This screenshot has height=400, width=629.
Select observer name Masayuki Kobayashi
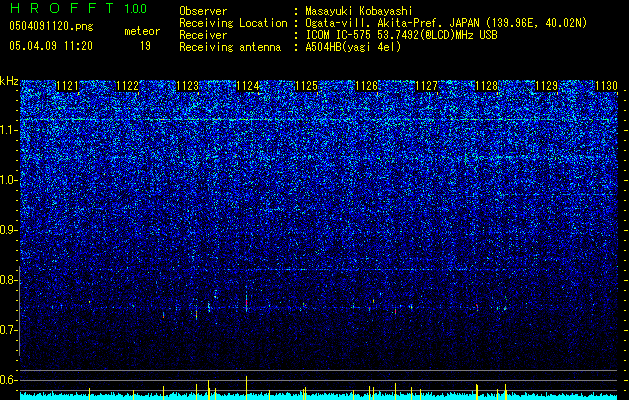point(359,11)
